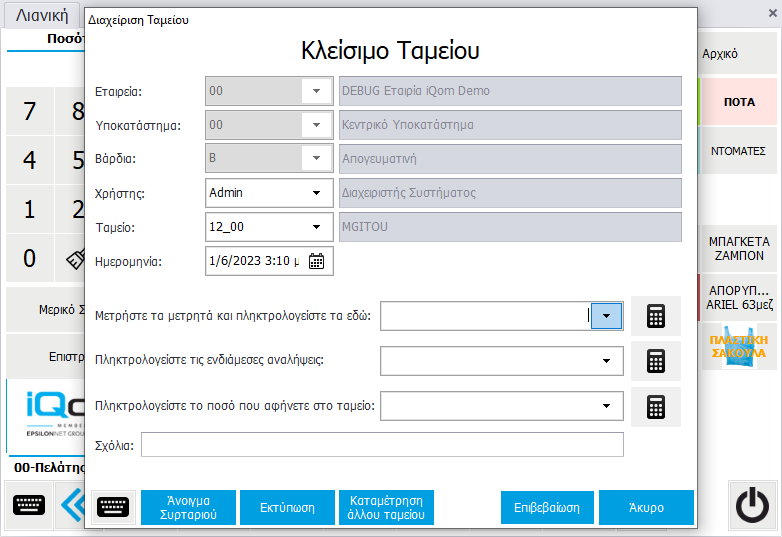Select the ΠΟΤΑ category
Viewport: 782px width, 537px height.
tap(739, 102)
